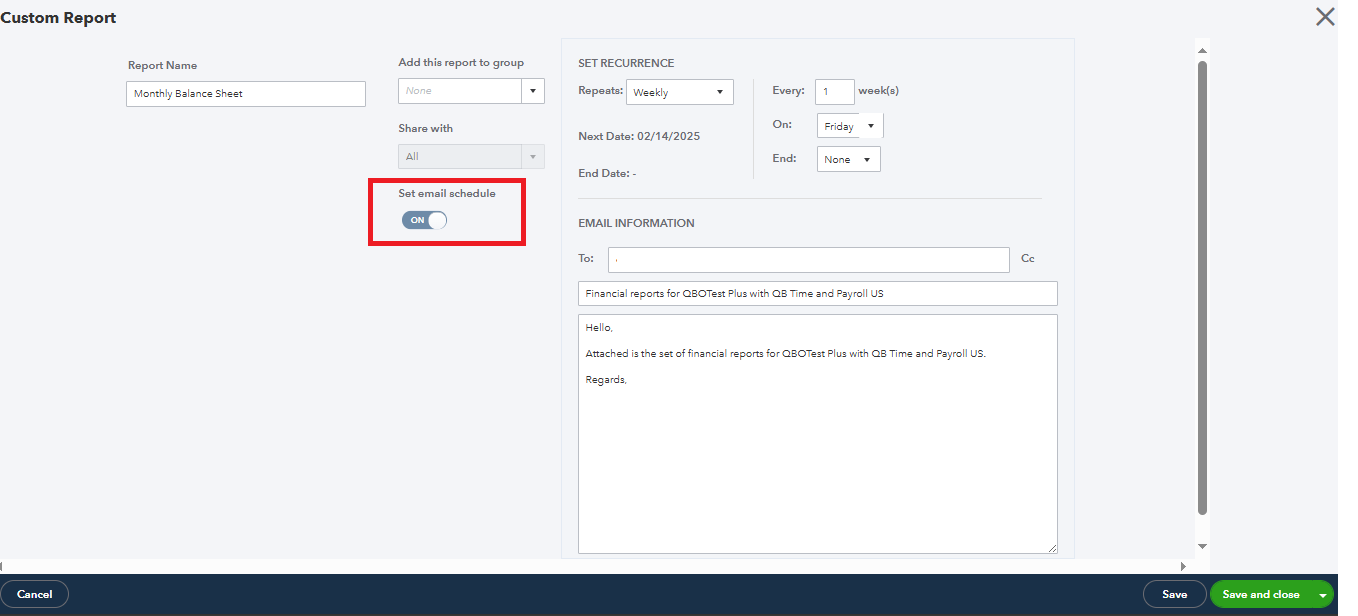
Task: Click the Custom Report title
Action: pyautogui.click(x=59, y=18)
